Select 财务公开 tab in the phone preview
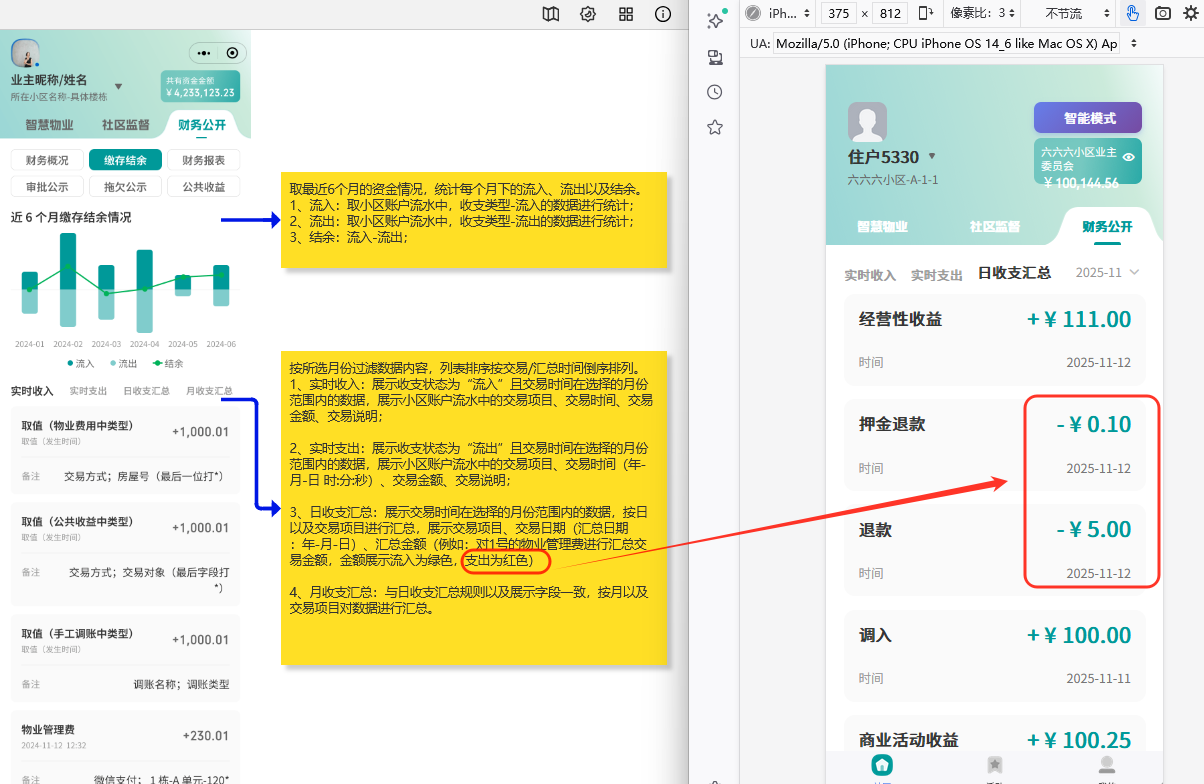1204x784 pixels. click(x=1107, y=227)
